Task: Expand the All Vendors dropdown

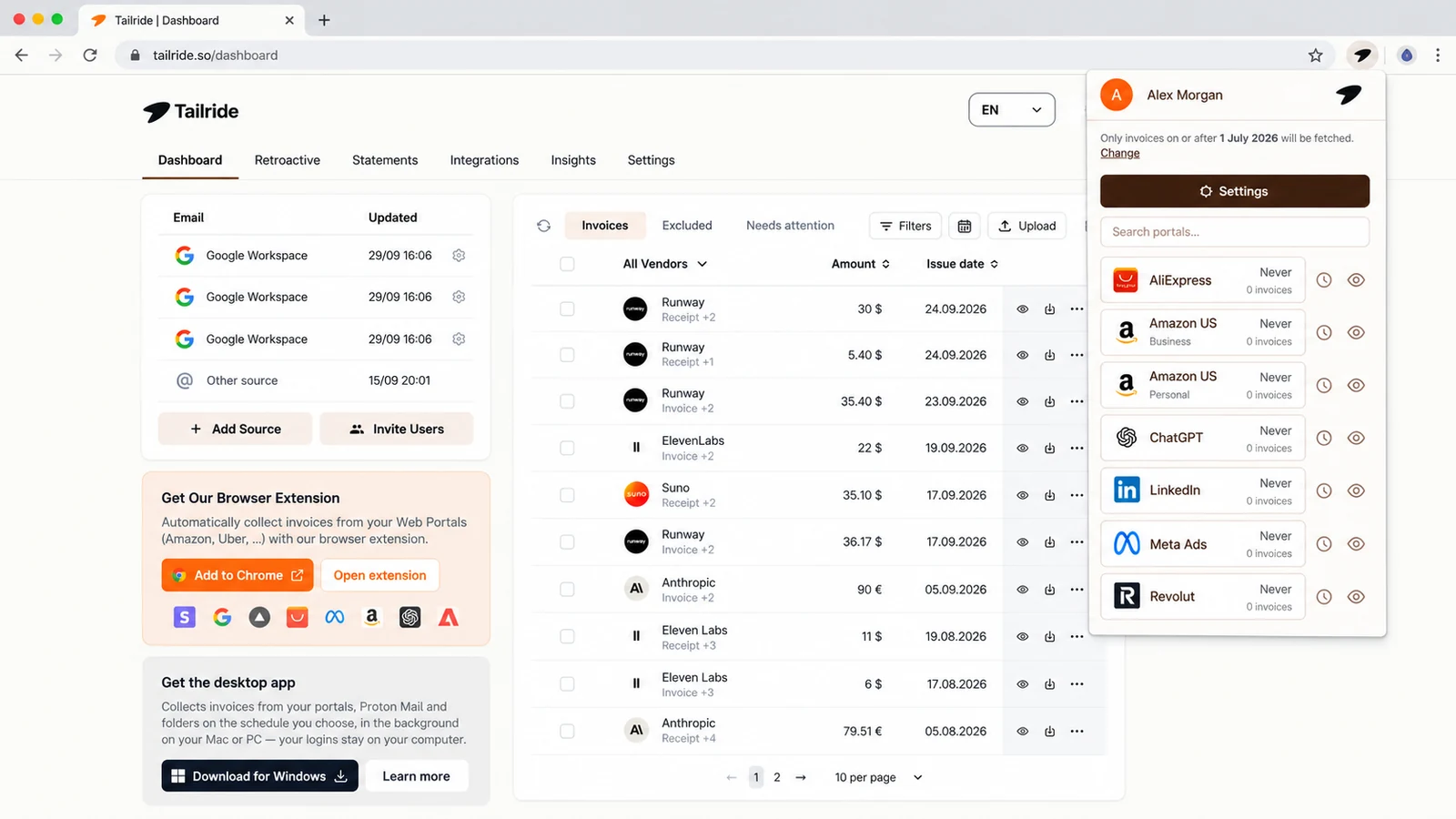Action: (x=665, y=264)
